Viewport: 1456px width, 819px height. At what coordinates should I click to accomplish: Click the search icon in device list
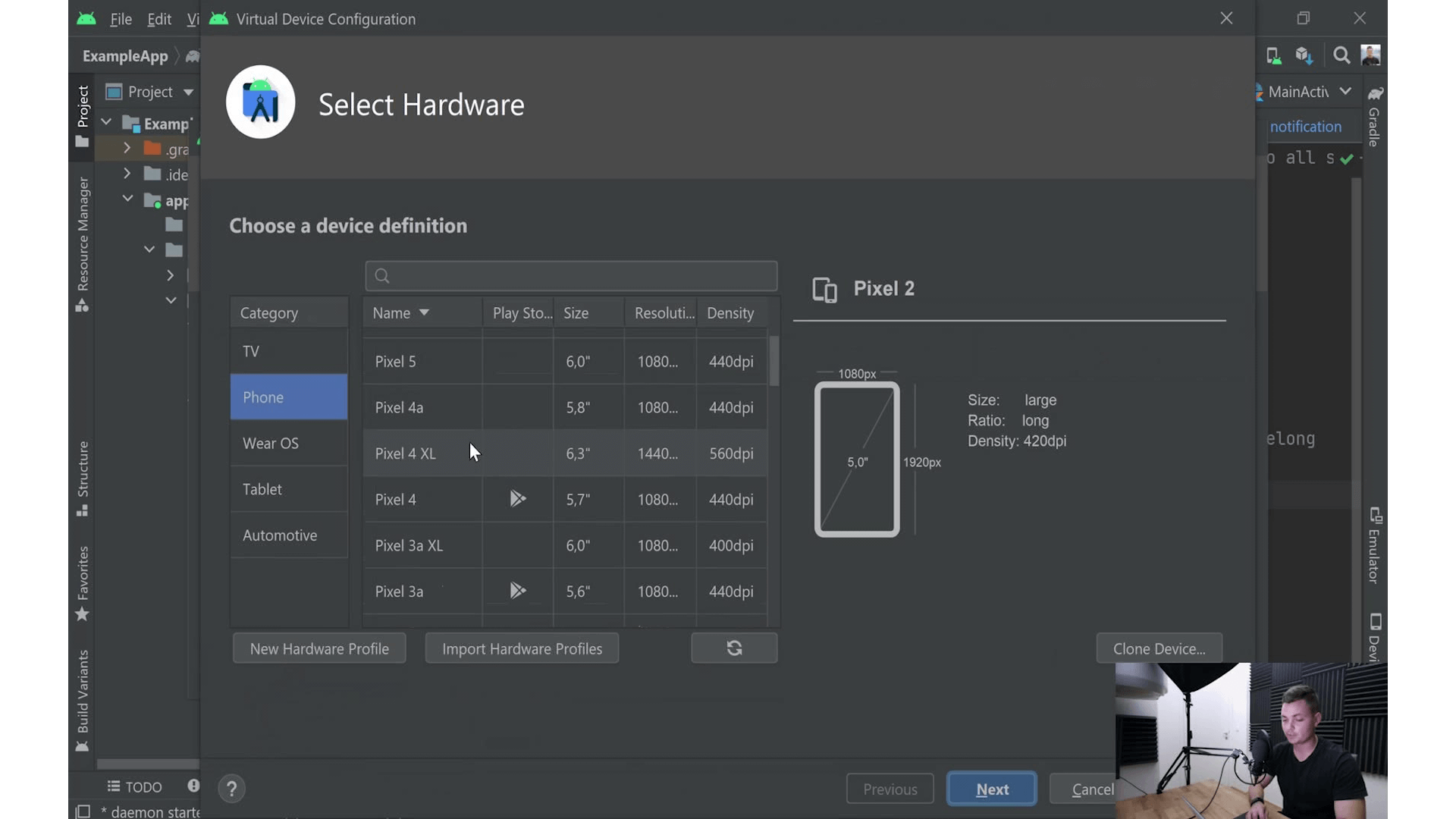point(382,276)
